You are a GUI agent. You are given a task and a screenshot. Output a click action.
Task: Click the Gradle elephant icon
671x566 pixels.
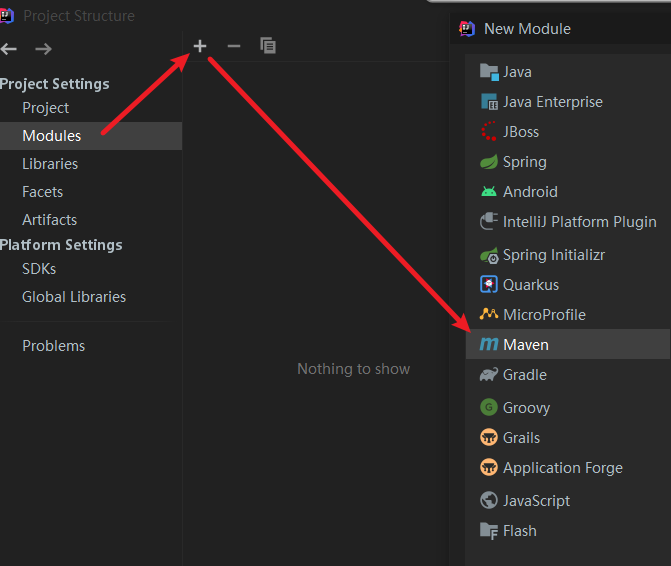(489, 374)
